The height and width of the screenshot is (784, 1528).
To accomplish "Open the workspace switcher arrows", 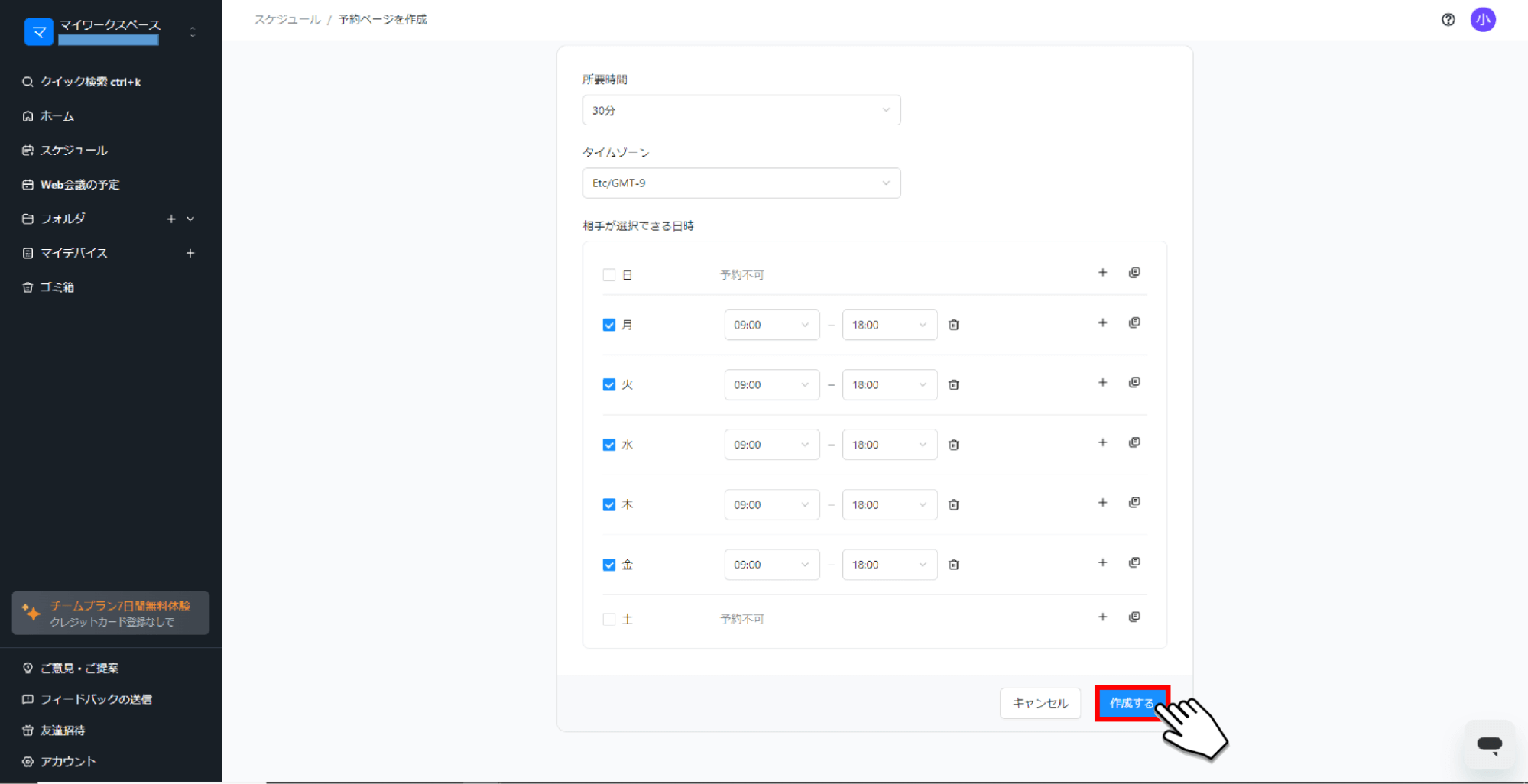I will tap(193, 32).
